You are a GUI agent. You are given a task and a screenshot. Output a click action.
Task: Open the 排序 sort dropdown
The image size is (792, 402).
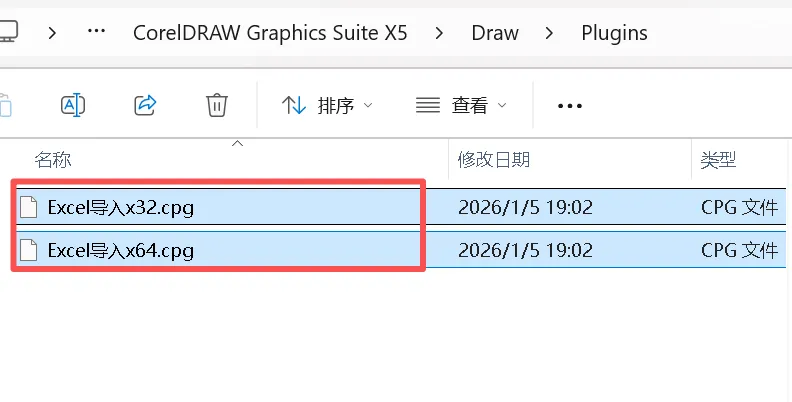click(x=327, y=105)
